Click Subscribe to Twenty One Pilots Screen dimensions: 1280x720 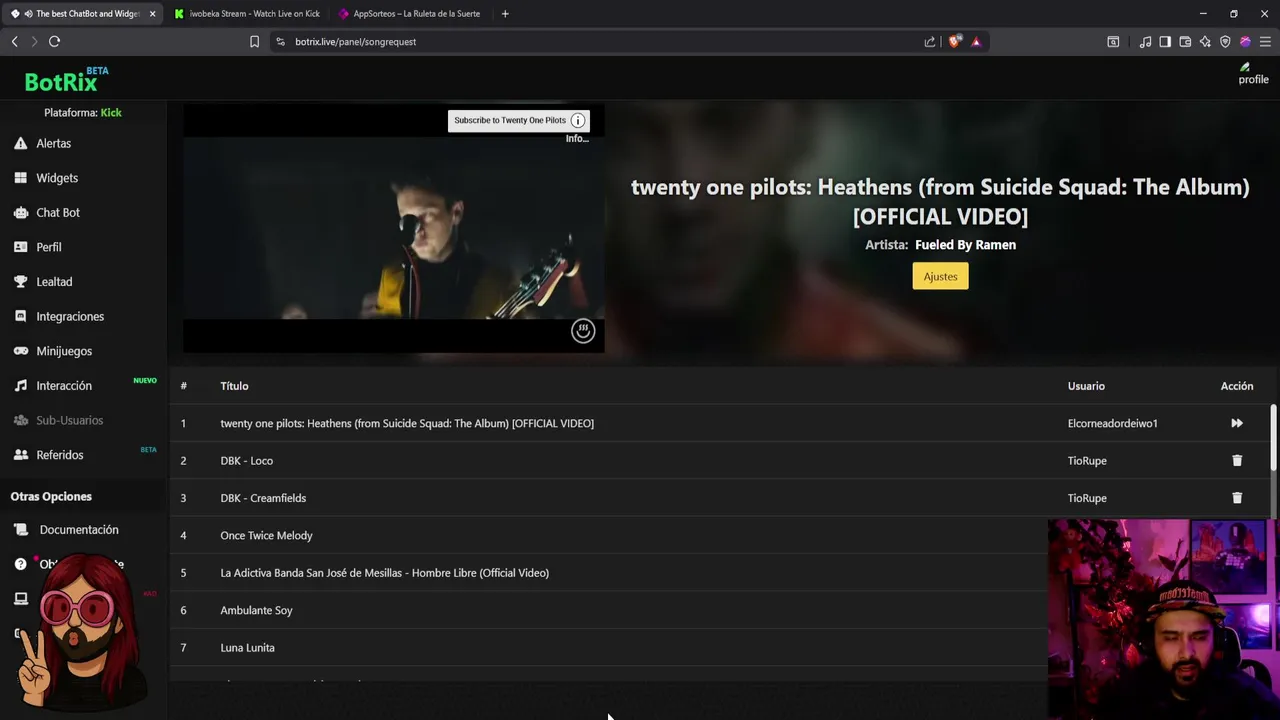[510, 120]
